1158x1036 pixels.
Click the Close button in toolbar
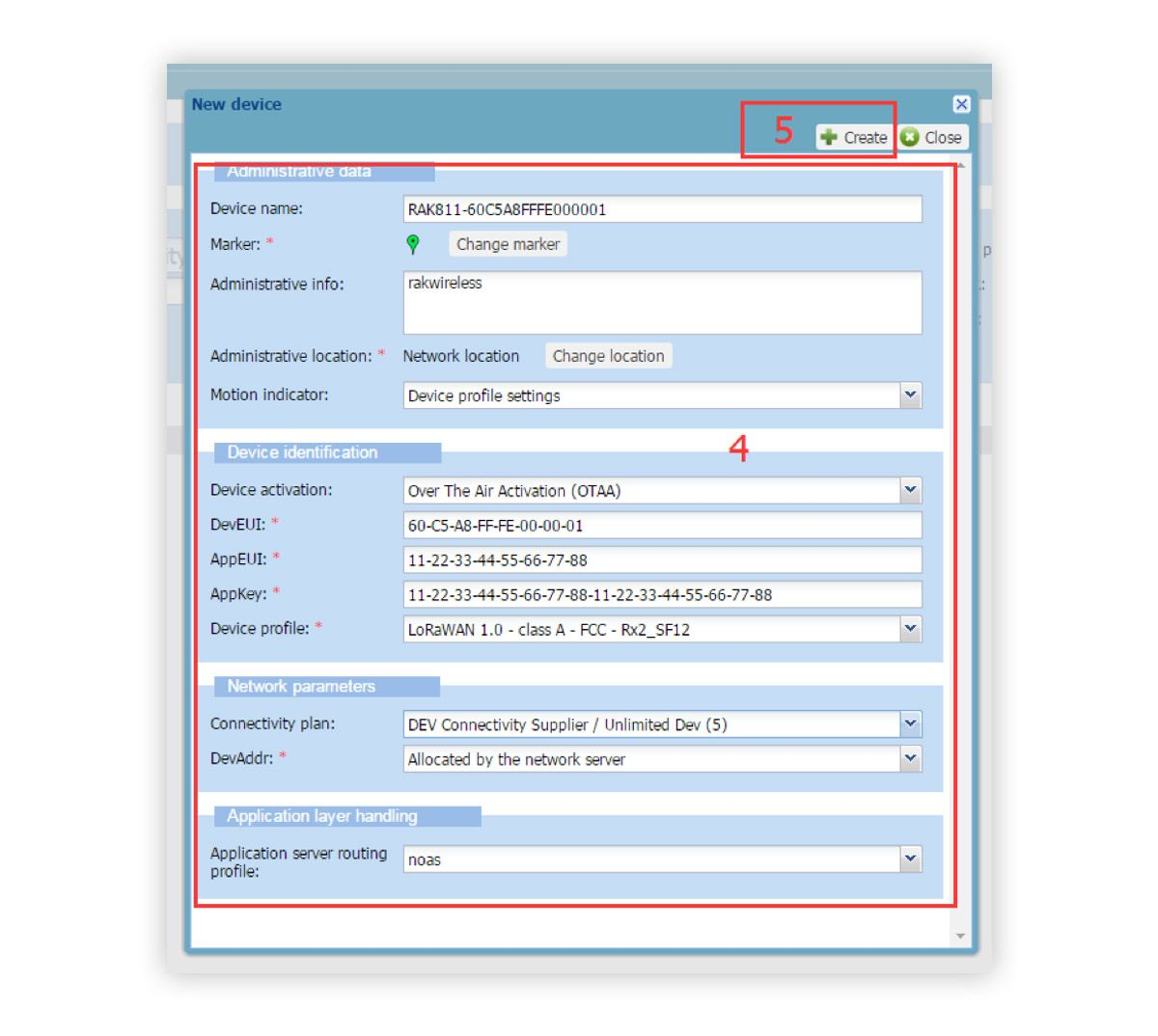pos(932,137)
